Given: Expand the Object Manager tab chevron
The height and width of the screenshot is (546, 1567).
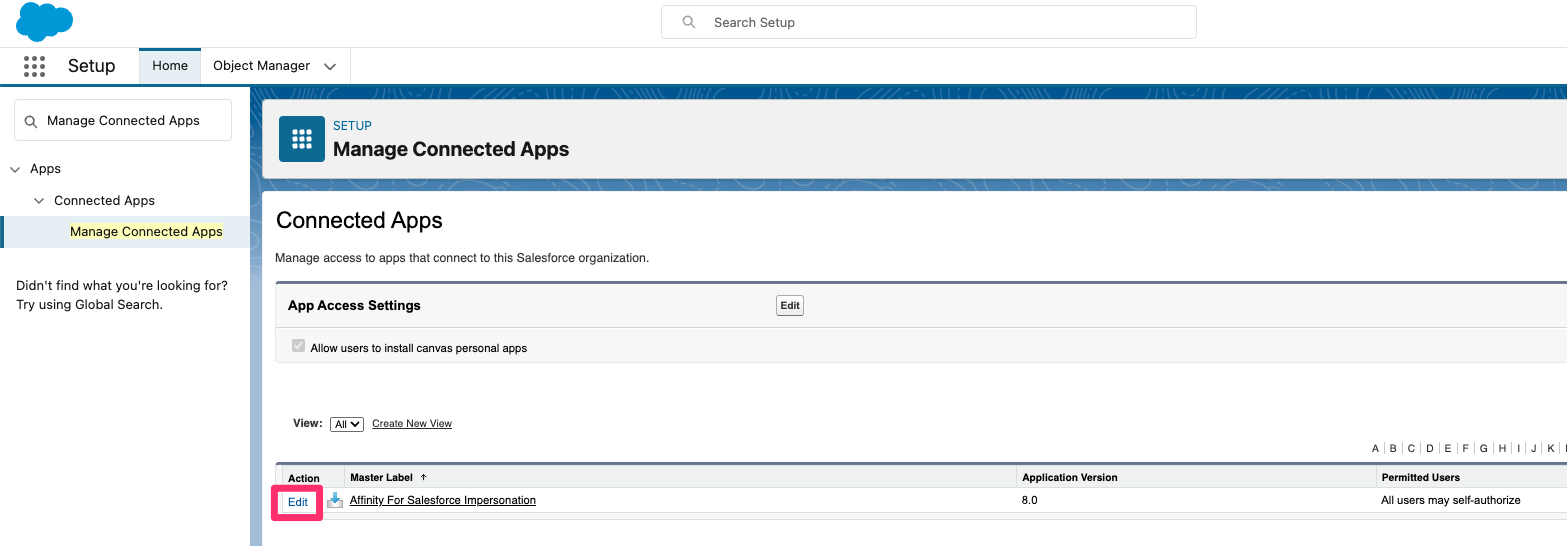Looking at the screenshot, I should tap(330, 66).
